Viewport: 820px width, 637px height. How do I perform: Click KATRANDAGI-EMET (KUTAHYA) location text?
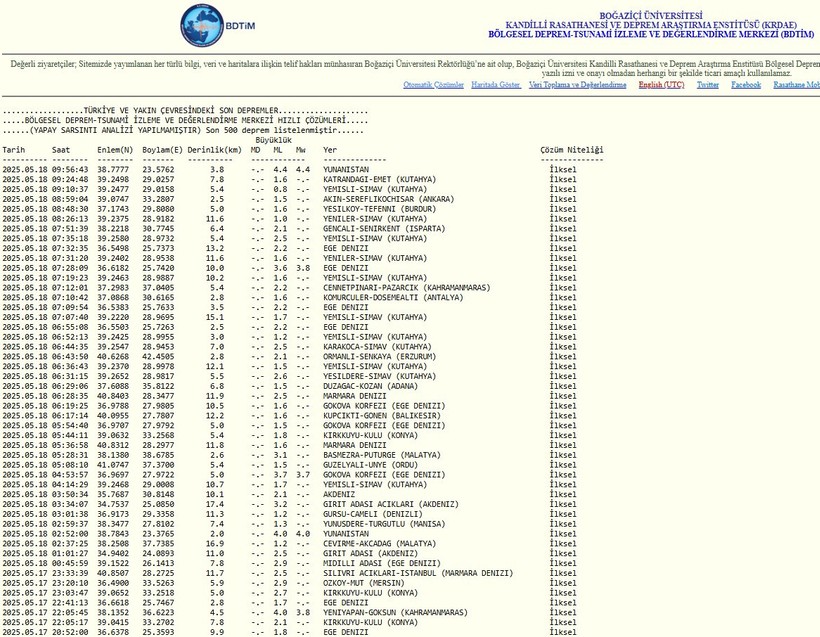click(x=380, y=179)
